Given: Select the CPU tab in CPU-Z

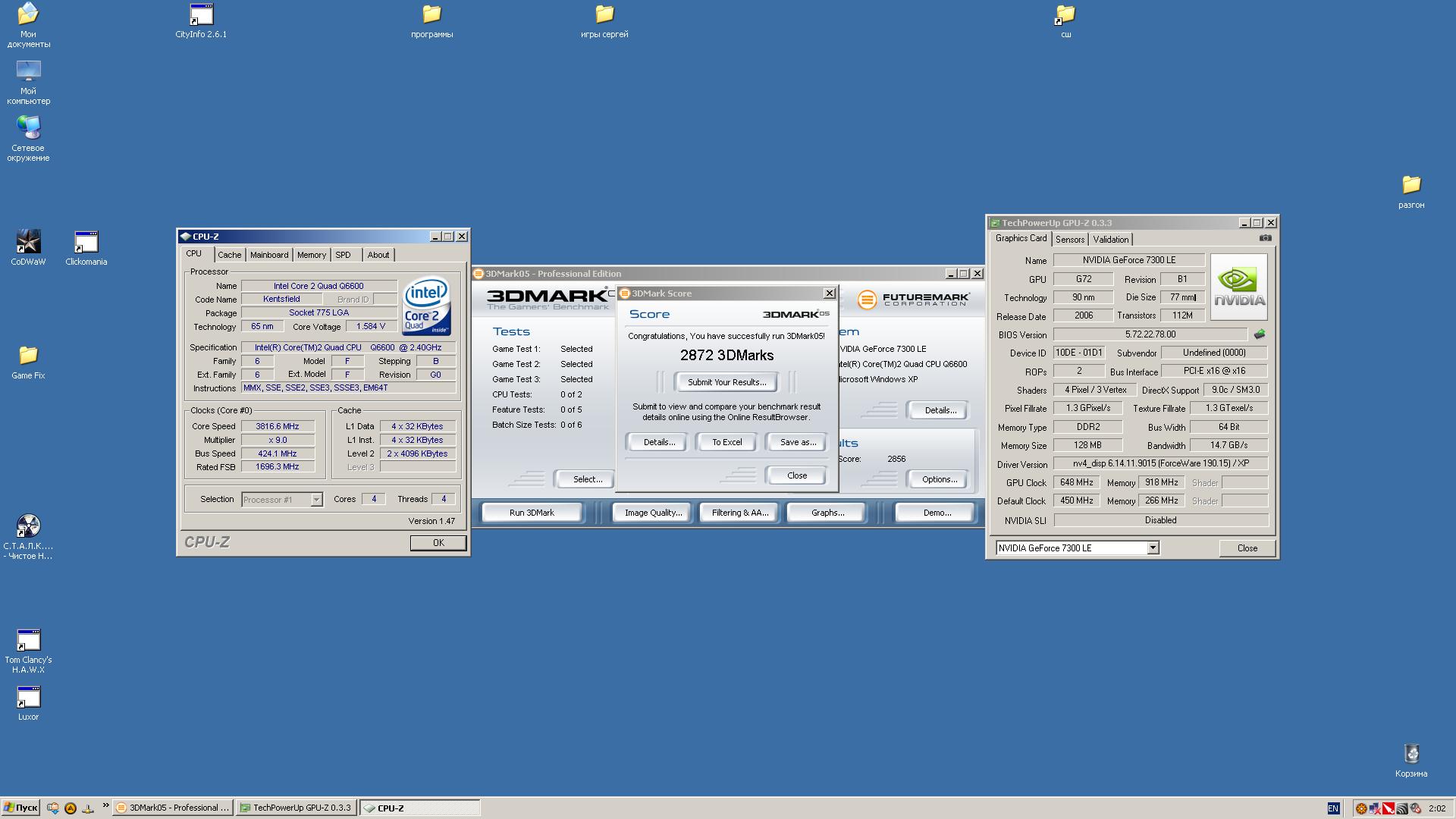Looking at the screenshot, I should tap(194, 254).
